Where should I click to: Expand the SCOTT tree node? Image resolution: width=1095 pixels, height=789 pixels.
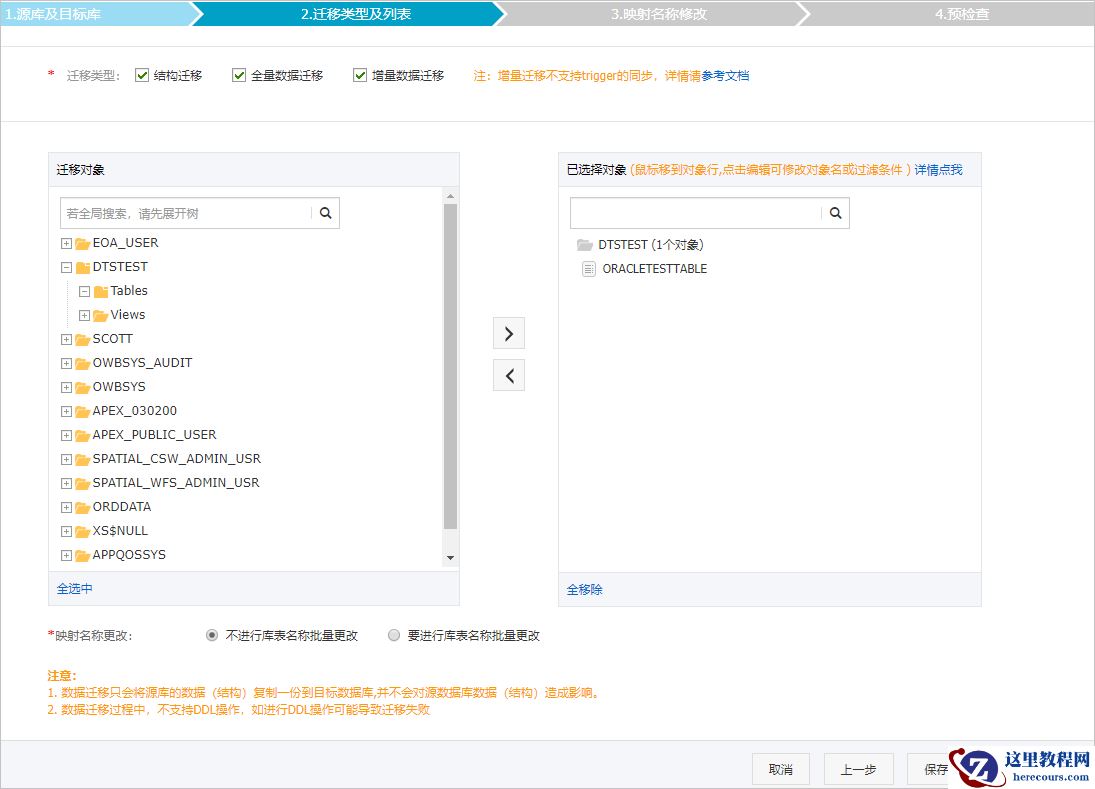(x=66, y=339)
